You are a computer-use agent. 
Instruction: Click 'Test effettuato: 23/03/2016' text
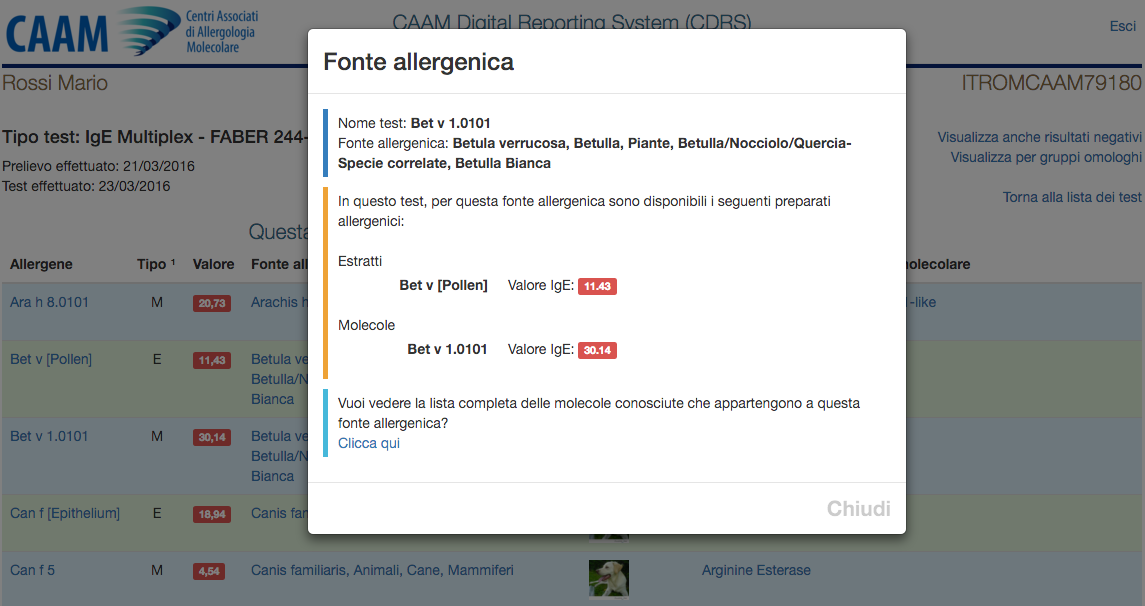point(86,186)
